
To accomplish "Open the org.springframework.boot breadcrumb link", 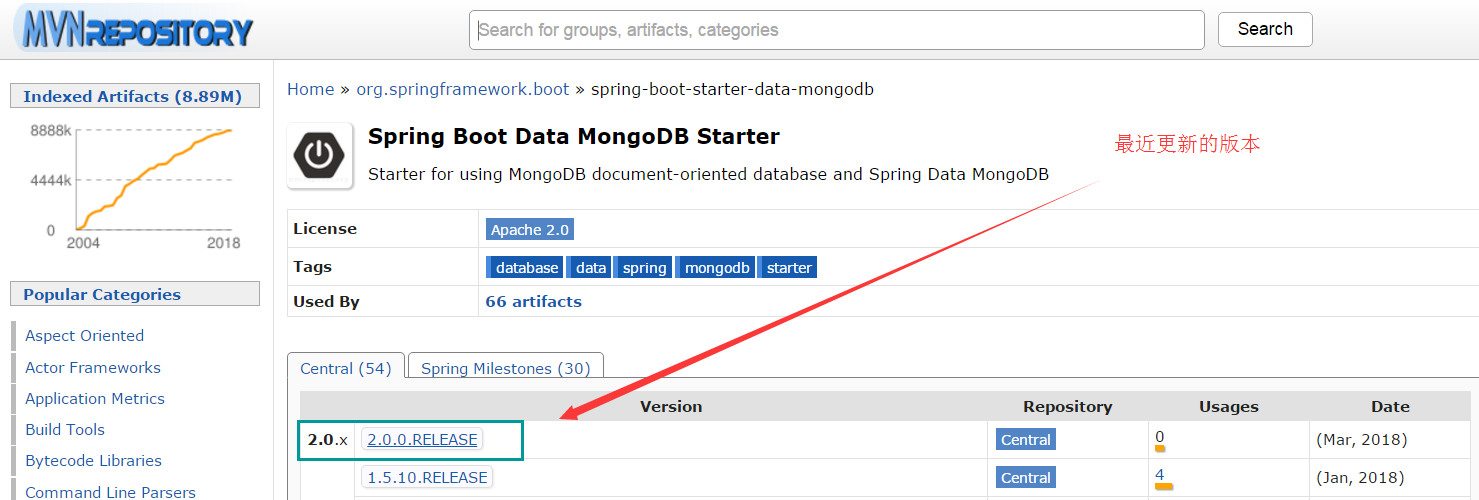I will [x=462, y=89].
